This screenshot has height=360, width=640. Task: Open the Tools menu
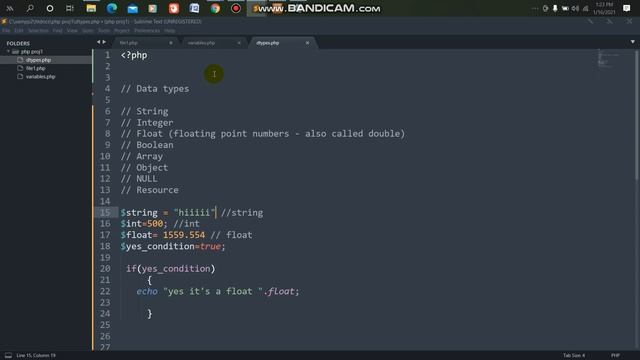[x=104, y=31]
